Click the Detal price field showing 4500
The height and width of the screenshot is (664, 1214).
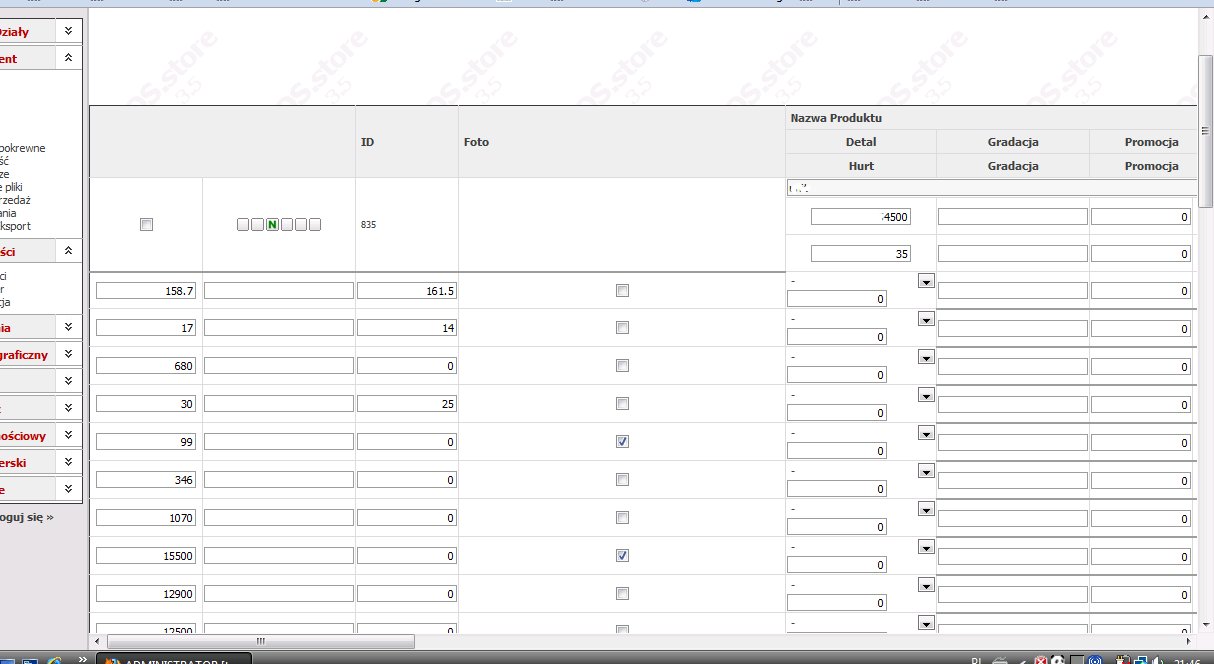[861, 217]
